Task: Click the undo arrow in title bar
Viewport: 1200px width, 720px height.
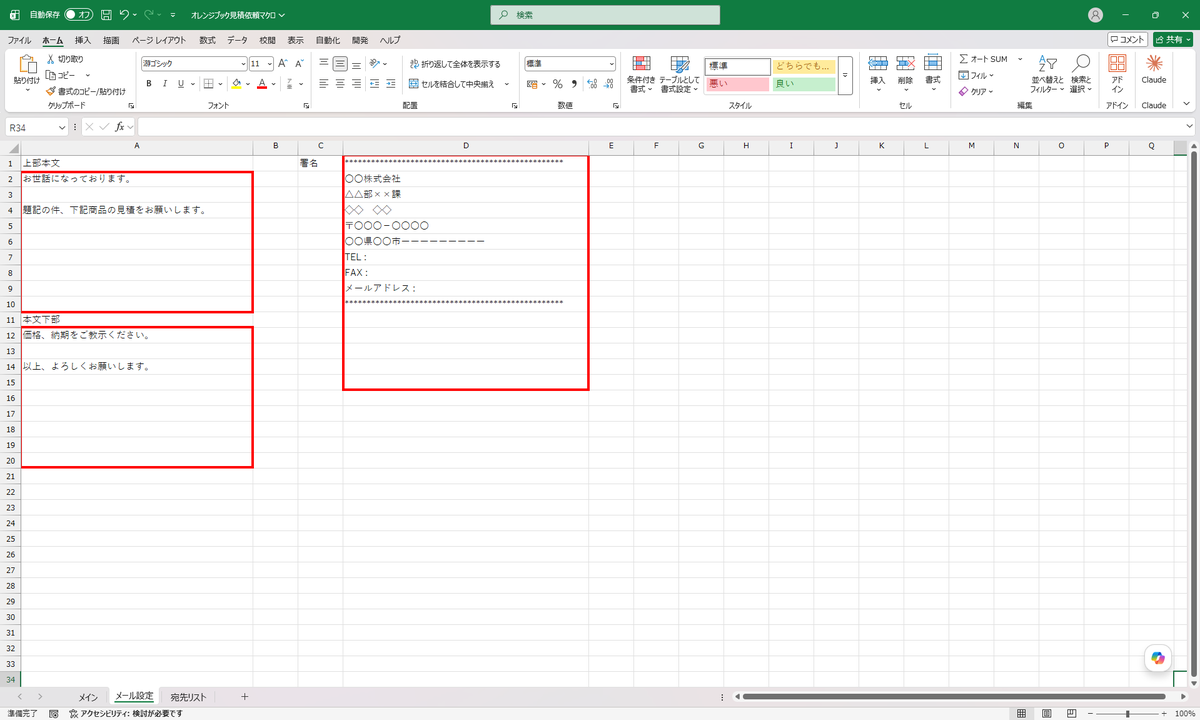Action: (x=124, y=15)
